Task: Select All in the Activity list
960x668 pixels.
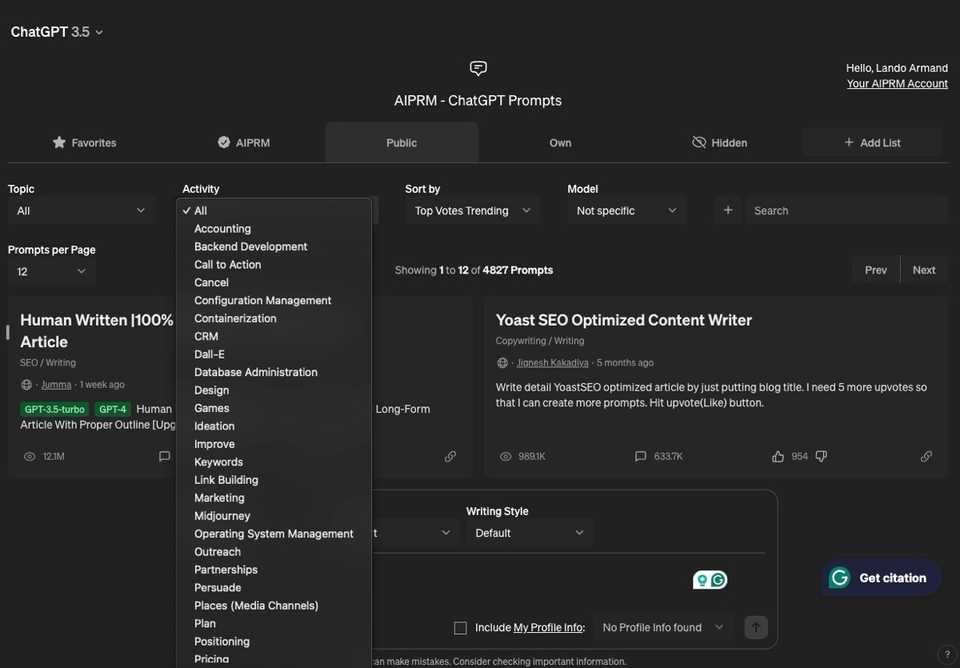Action: point(274,211)
